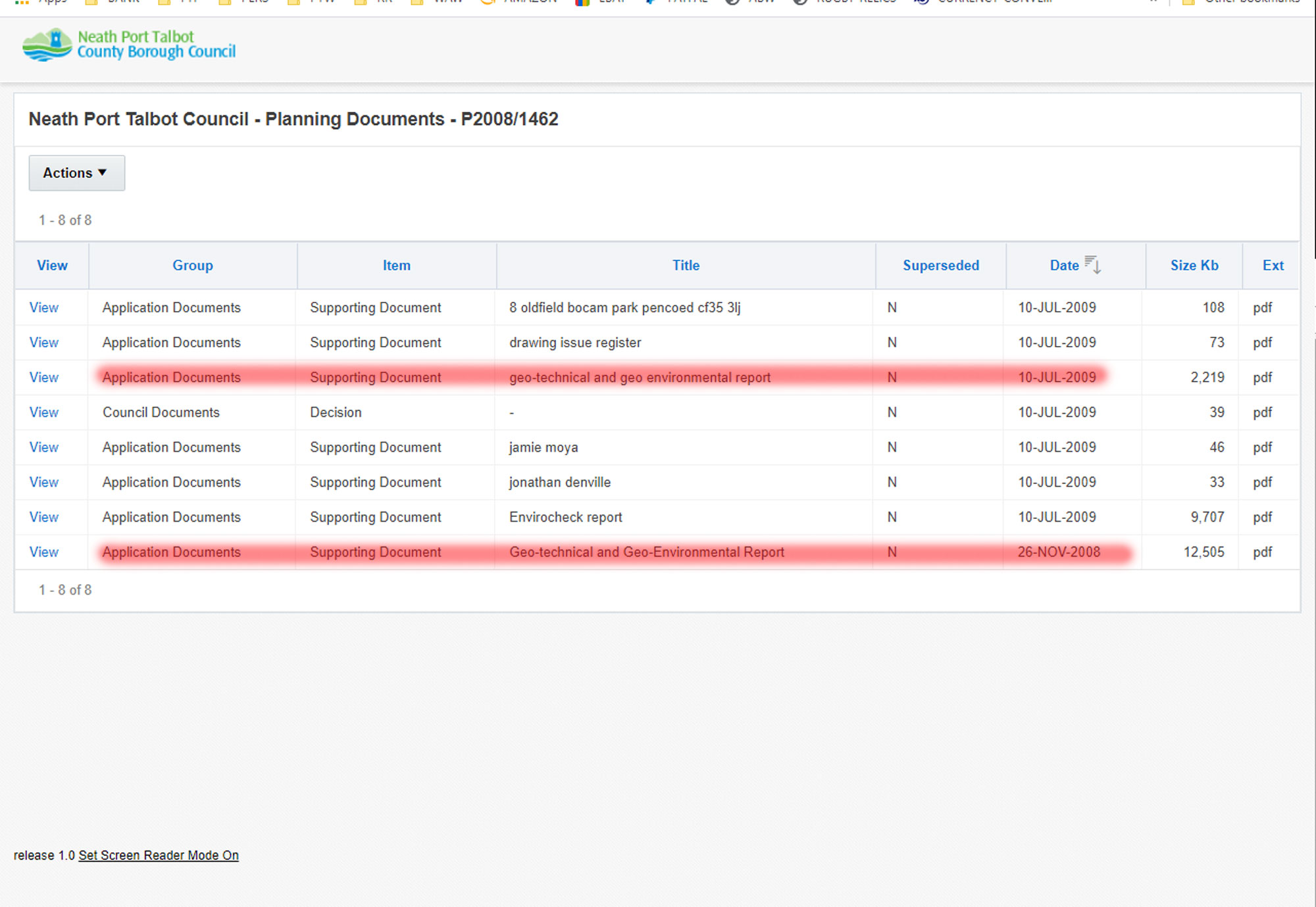
Task: Click date '10-JUL-2009' in jonathan denville row
Action: 1057,482
